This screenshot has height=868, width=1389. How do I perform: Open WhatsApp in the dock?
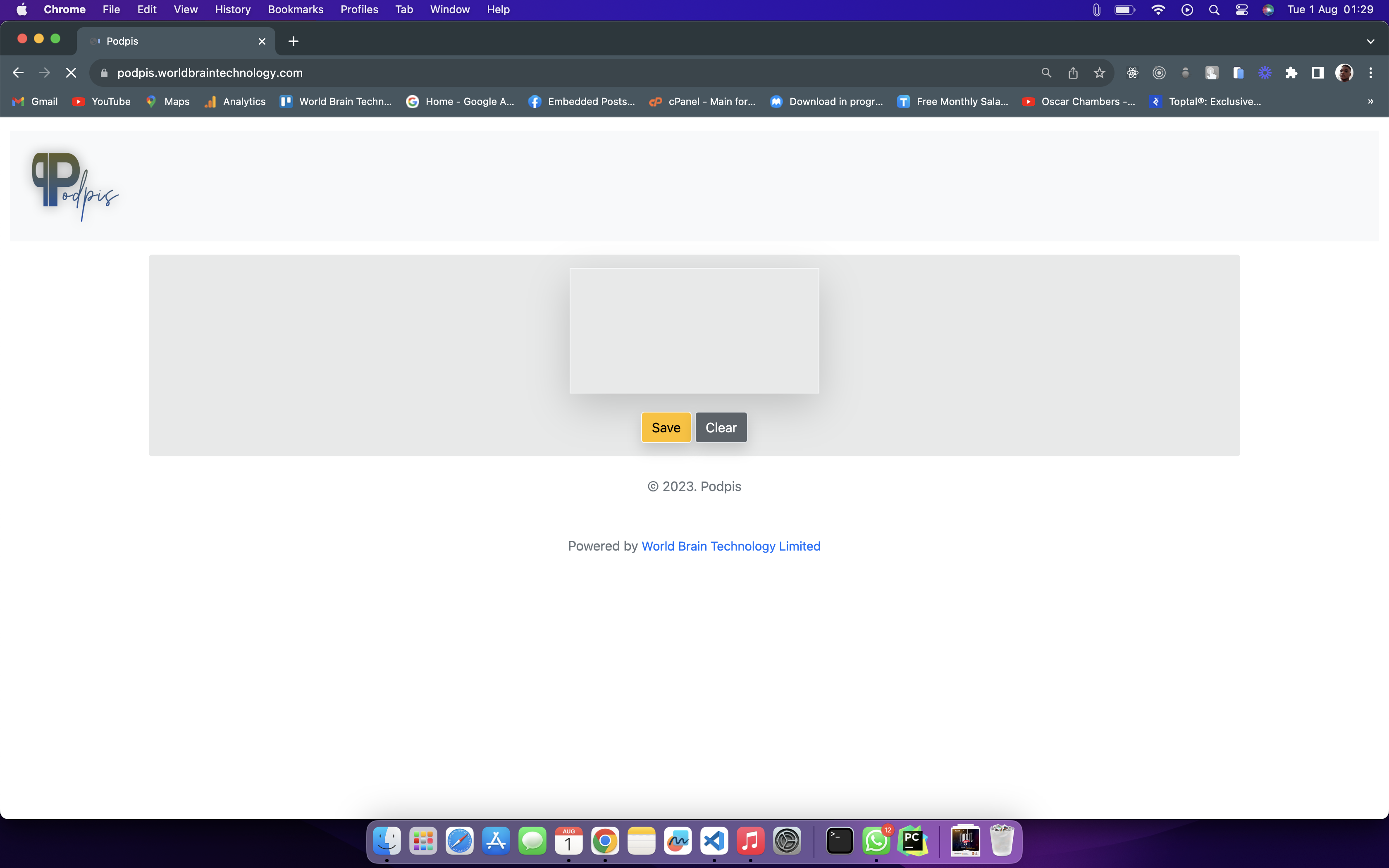coord(876,841)
